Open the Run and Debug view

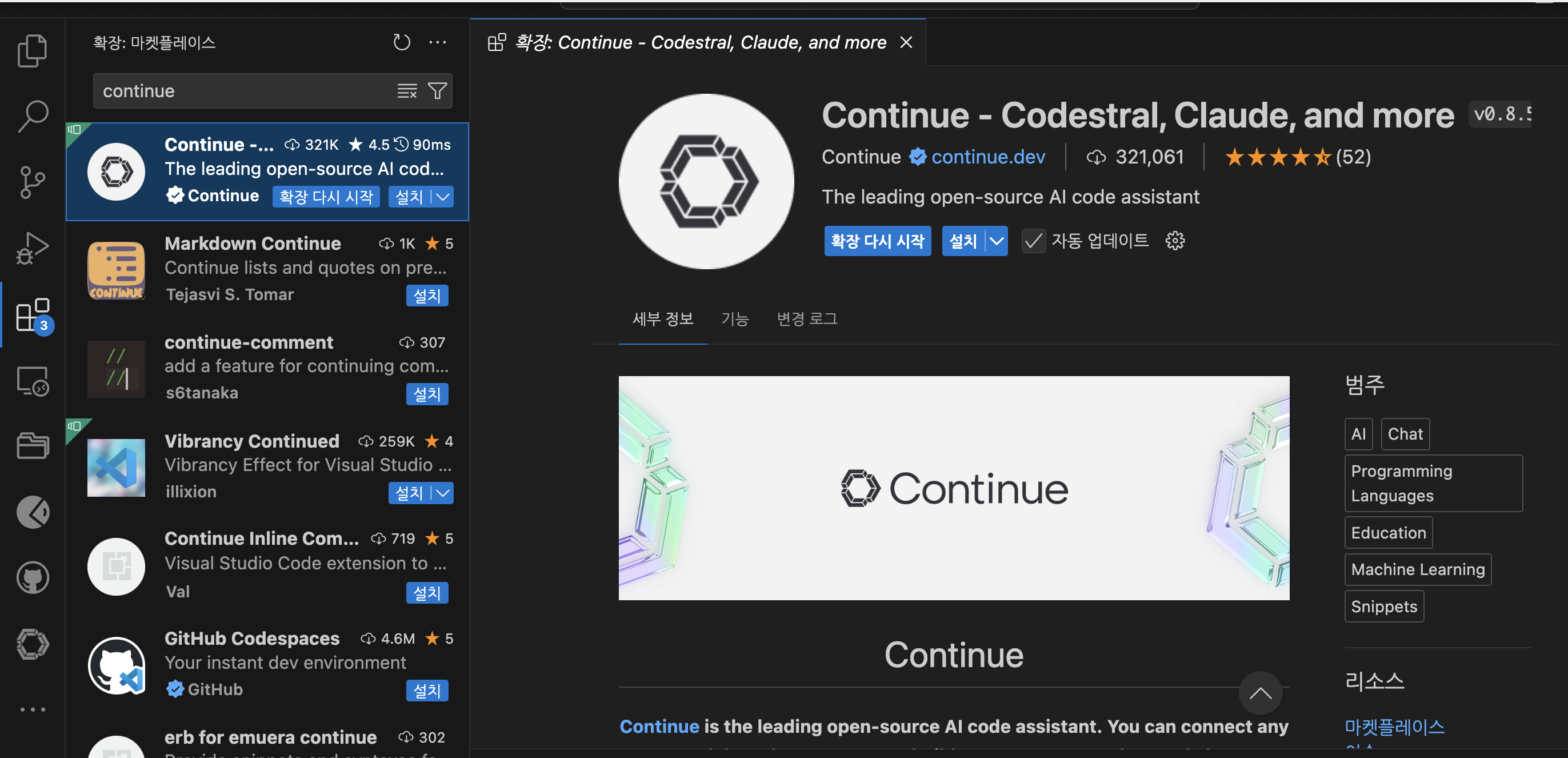coord(32,248)
